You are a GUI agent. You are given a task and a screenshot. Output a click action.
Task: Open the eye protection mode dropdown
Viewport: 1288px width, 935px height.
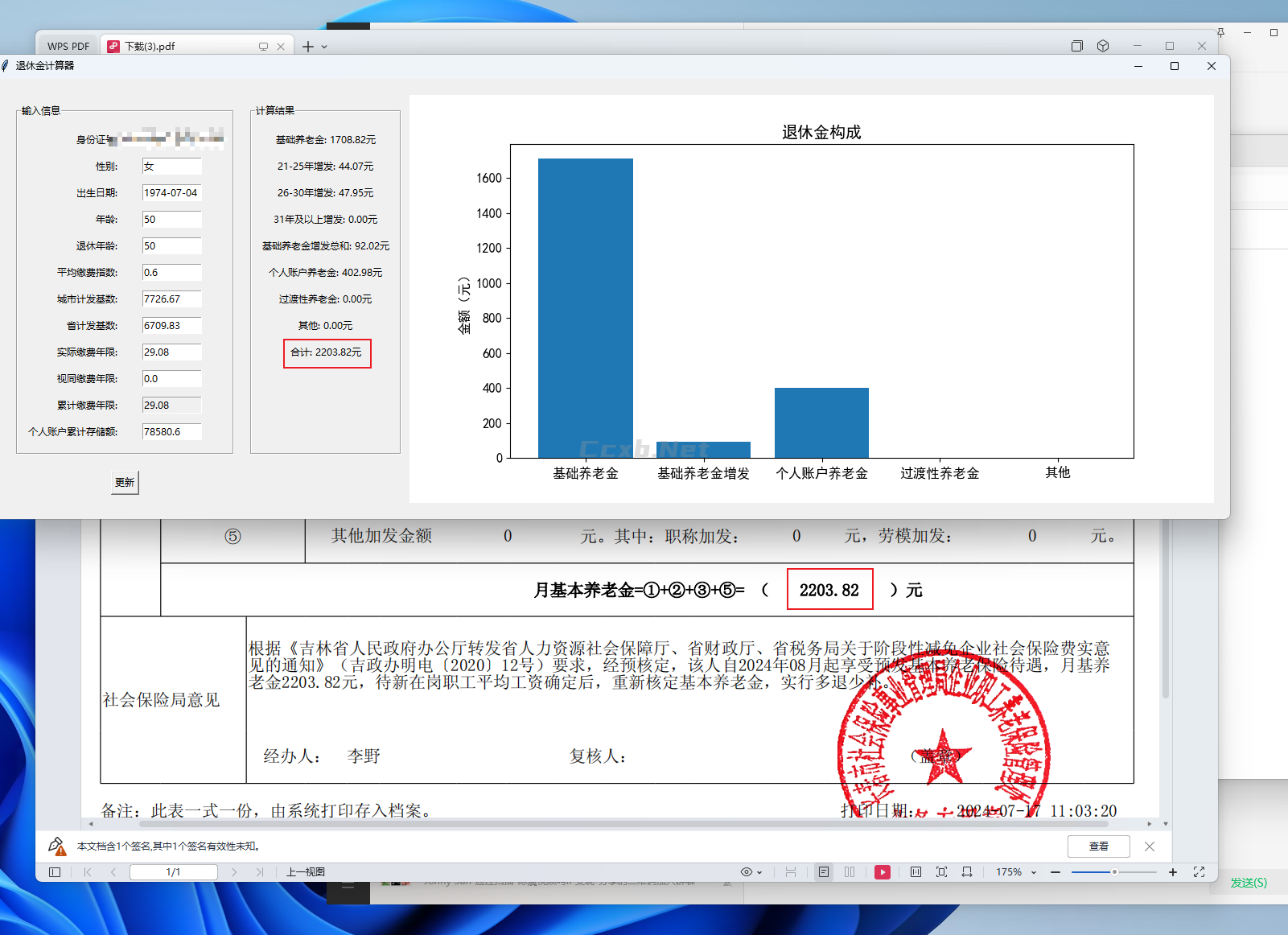[x=751, y=872]
